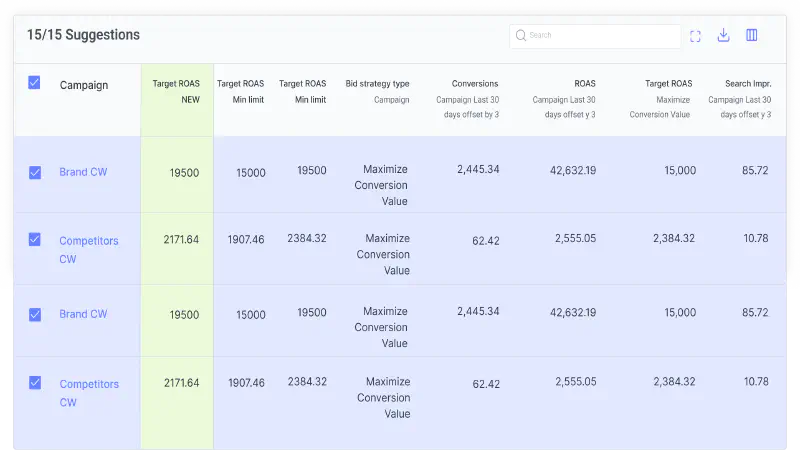
Task: Expand table to fullscreen view
Action: 695,36
